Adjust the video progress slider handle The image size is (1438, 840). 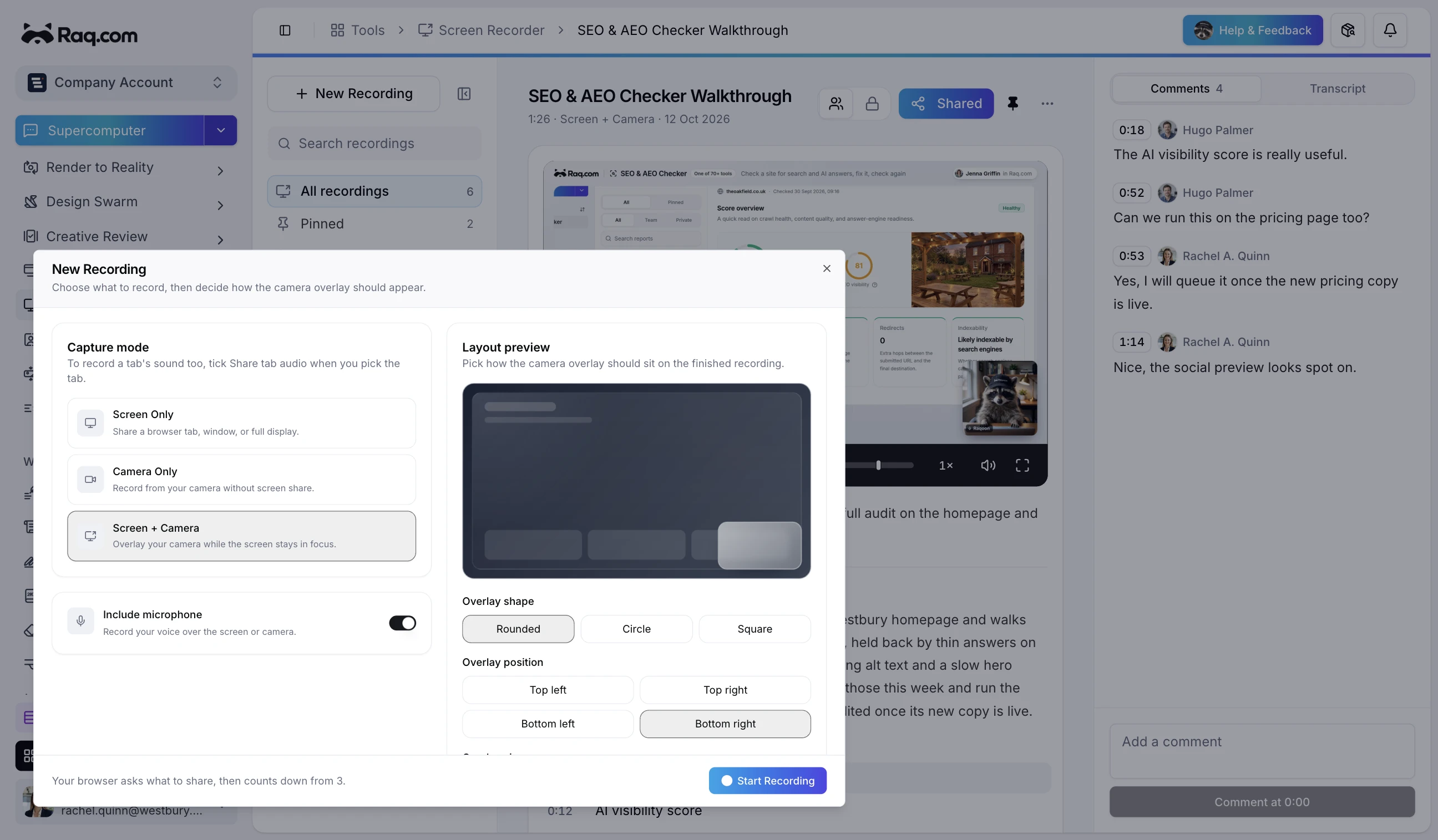878,466
